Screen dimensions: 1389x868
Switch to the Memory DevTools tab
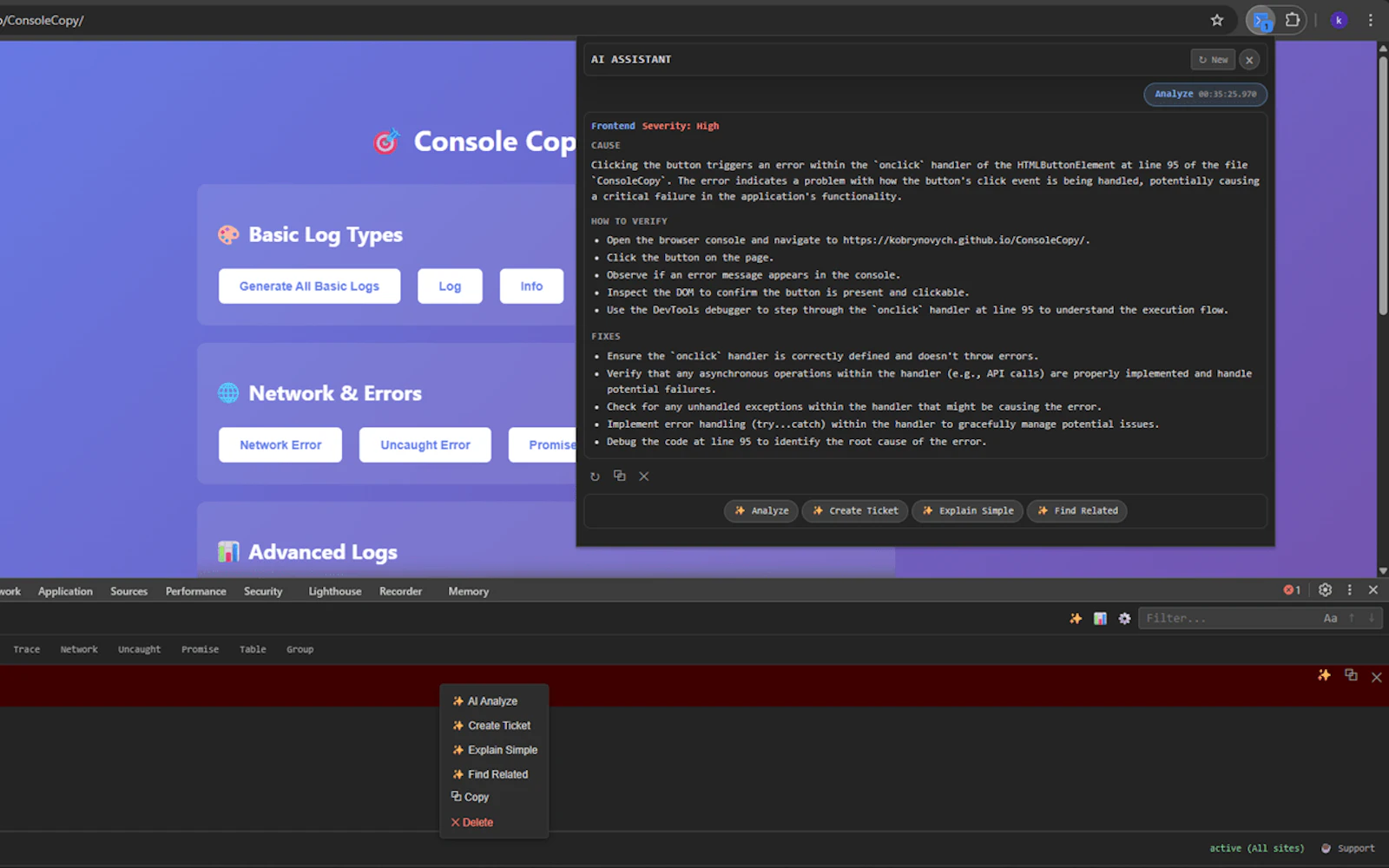(469, 591)
